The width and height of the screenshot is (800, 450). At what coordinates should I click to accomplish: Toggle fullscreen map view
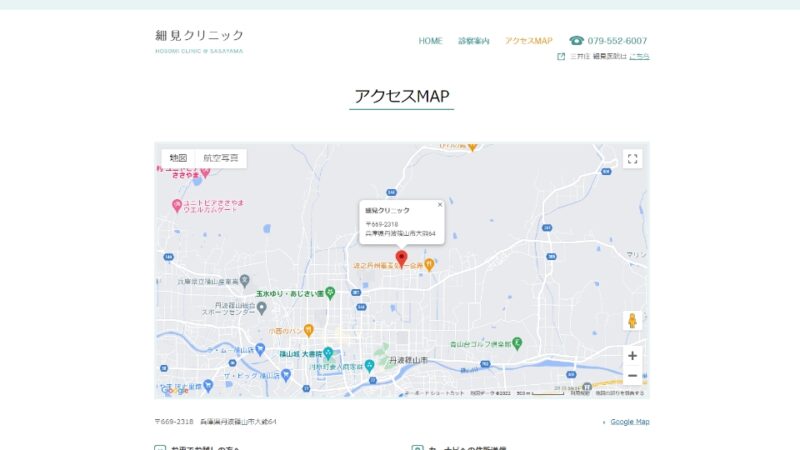tap(633, 159)
